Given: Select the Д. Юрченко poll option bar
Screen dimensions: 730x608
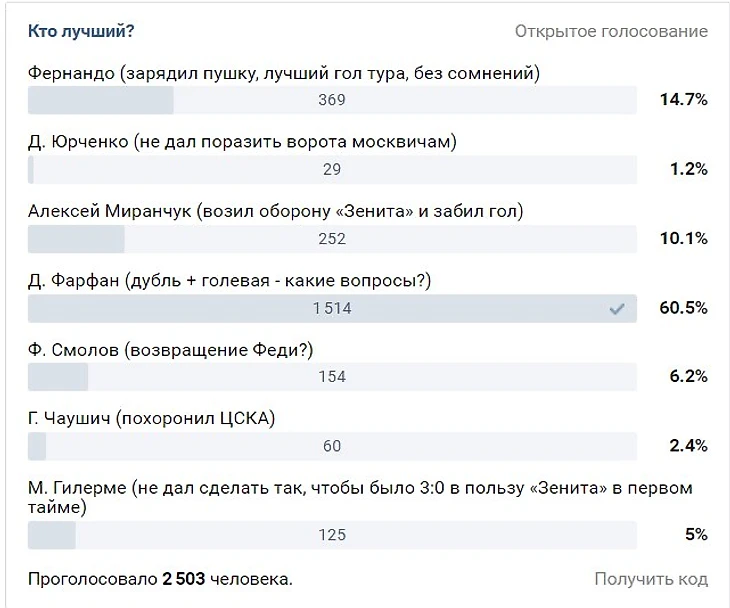Looking at the screenshot, I should coord(332,169).
